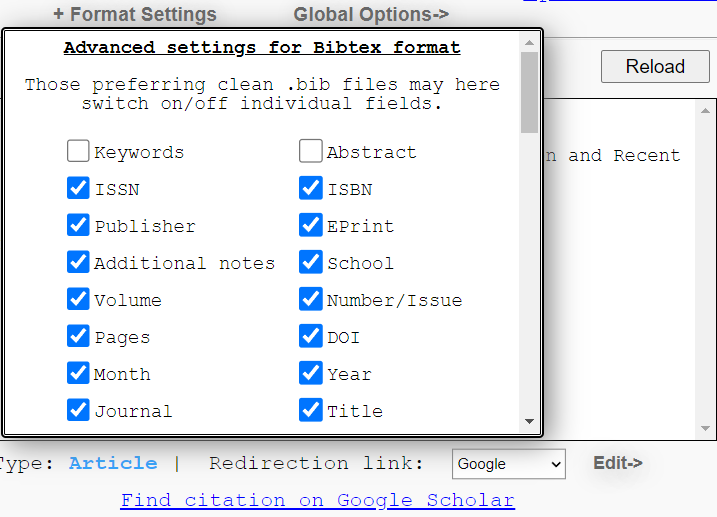Enable the Keywords field checkbox
Viewport: 717px width, 517px height.
click(x=78, y=151)
